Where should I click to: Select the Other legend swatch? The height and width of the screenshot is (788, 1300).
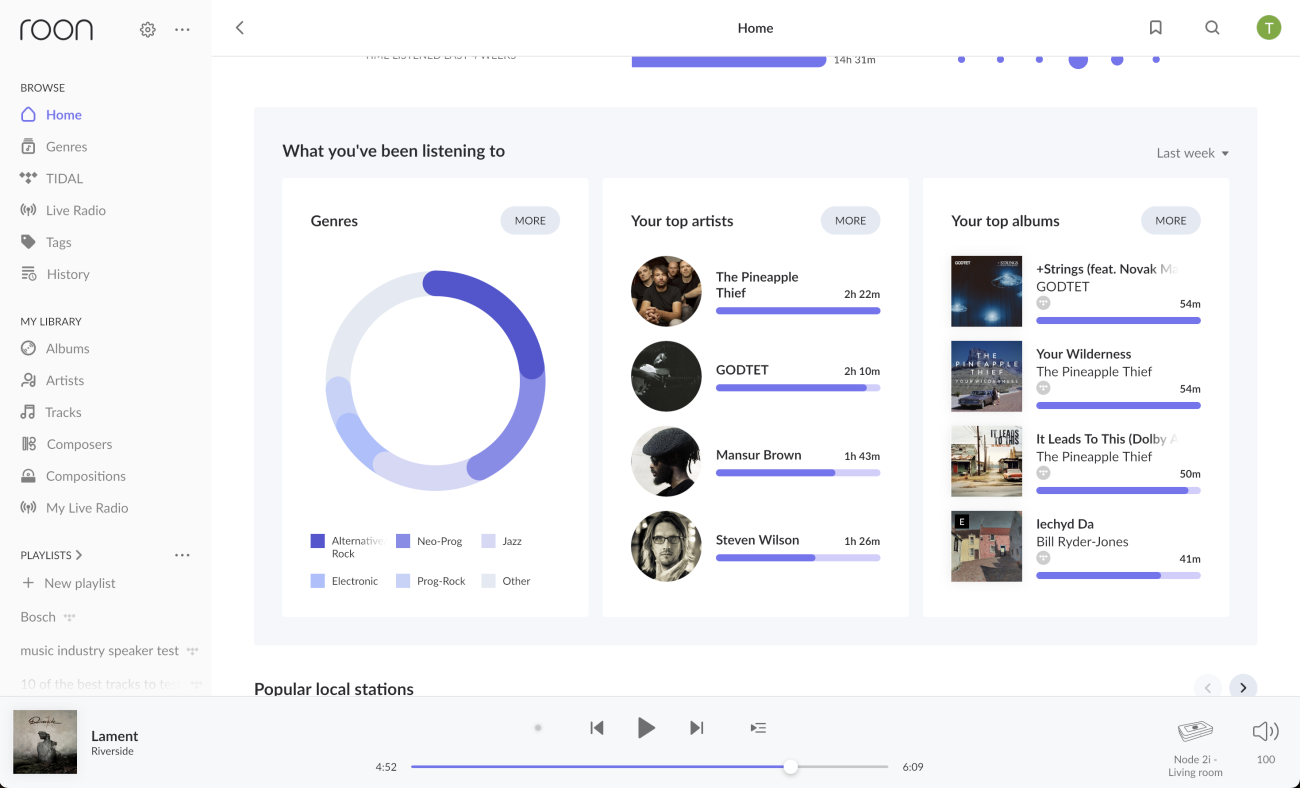(x=488, y=581)
